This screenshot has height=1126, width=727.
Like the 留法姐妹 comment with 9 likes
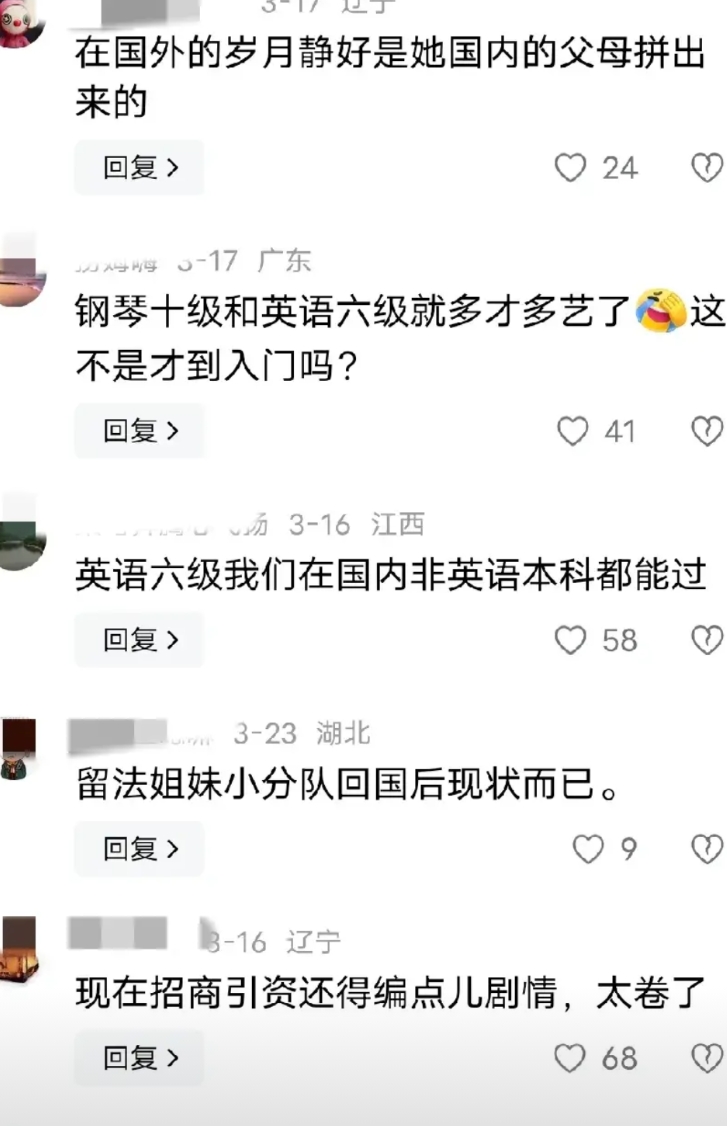point(588,849)
